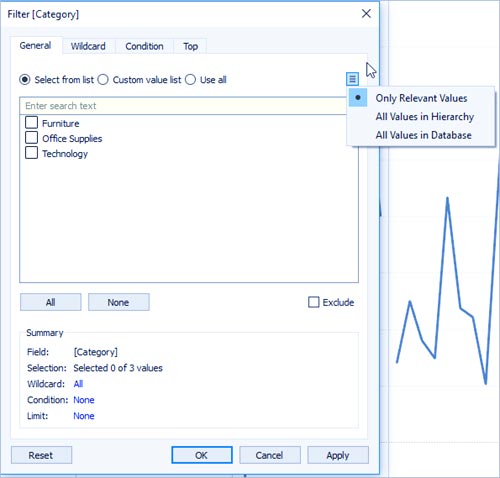
Task: Click the All selection button
Action: (50, 302)
